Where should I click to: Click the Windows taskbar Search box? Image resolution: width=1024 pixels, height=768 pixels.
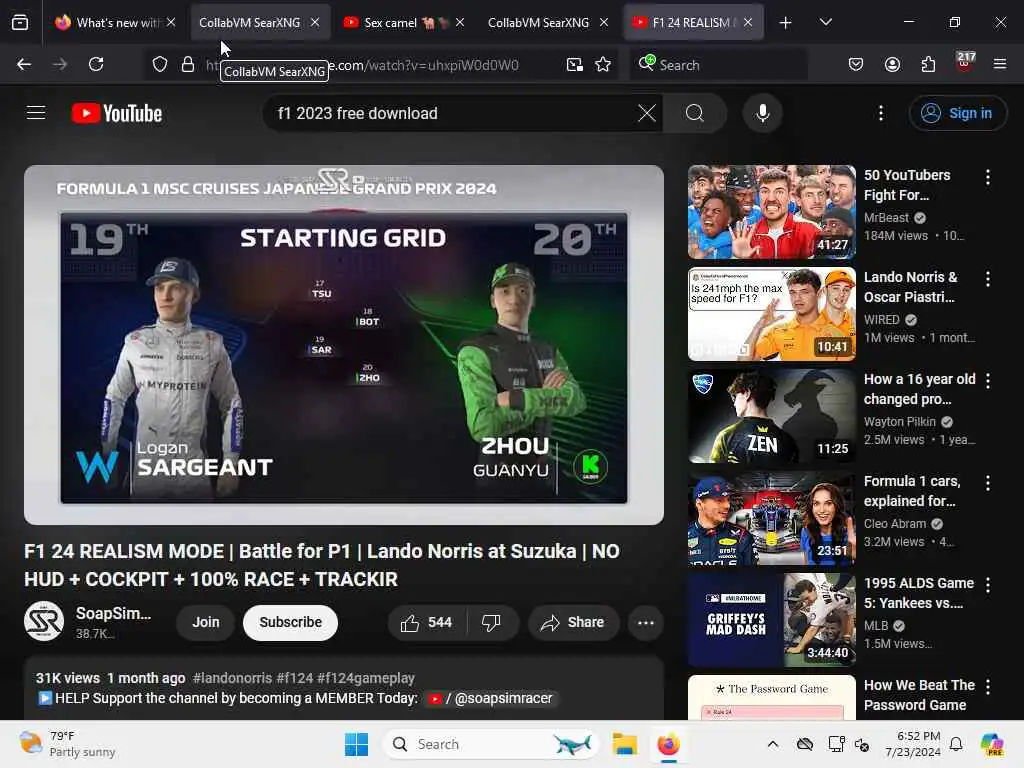(490, 744)
